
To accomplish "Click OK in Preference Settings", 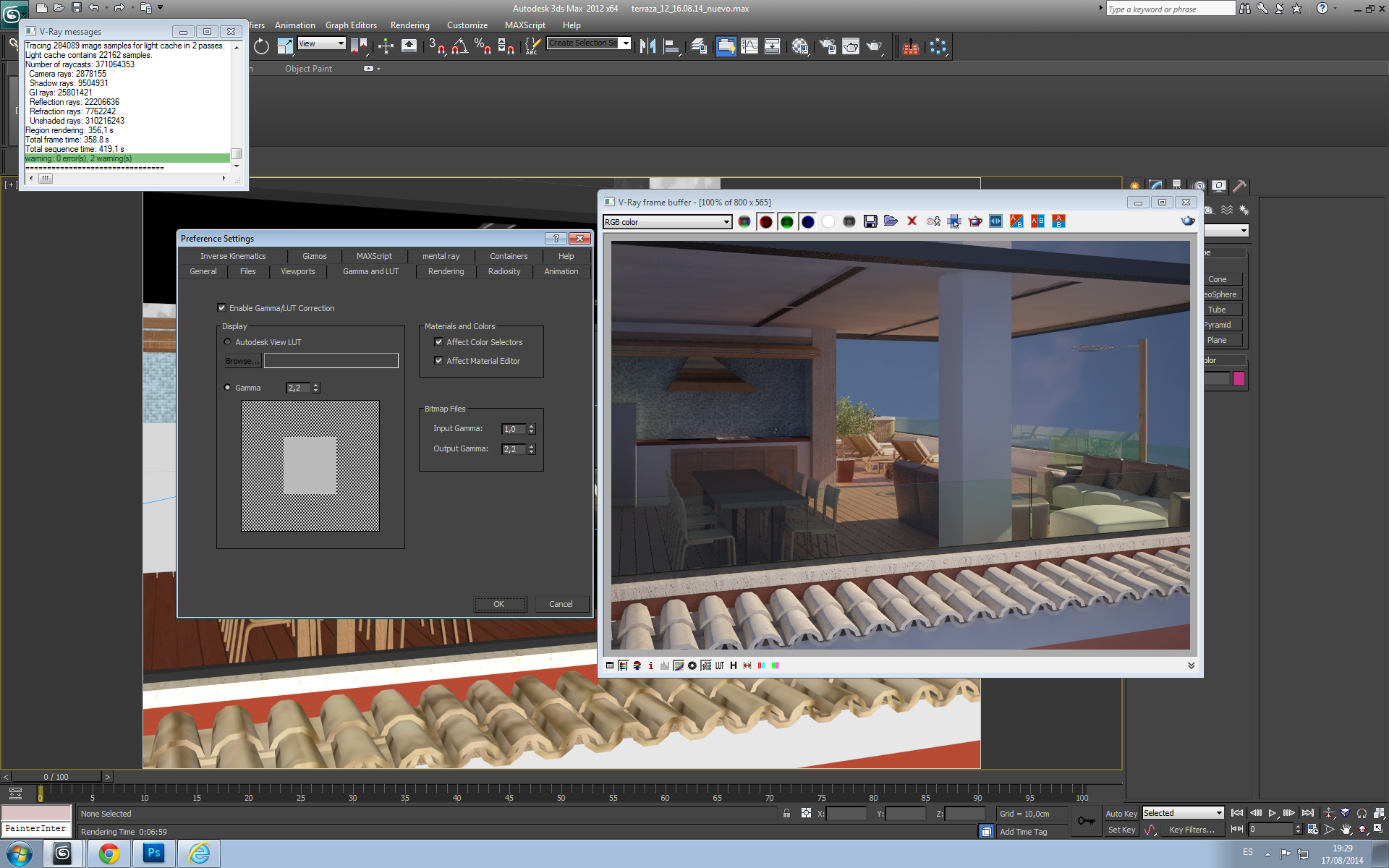I will click(499, 604).
